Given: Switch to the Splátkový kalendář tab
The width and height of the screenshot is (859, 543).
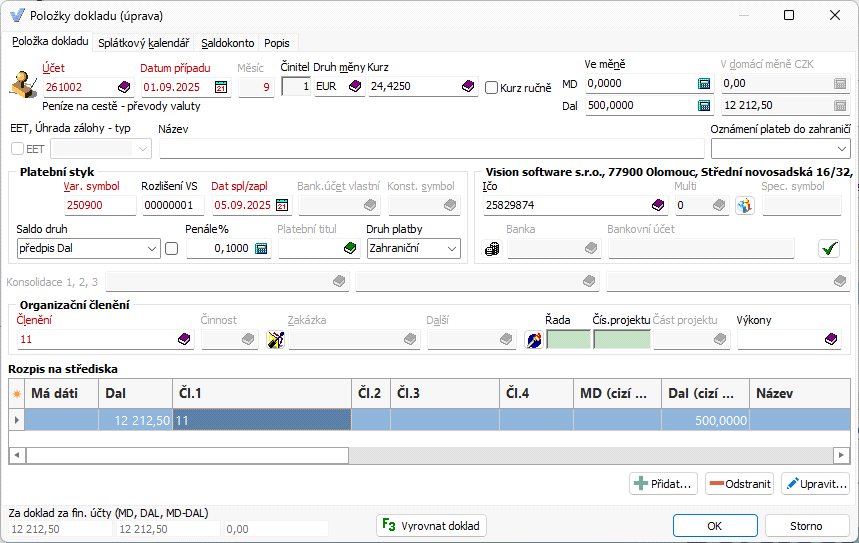Looking at the screenshot, I should (x=145, y=43).
